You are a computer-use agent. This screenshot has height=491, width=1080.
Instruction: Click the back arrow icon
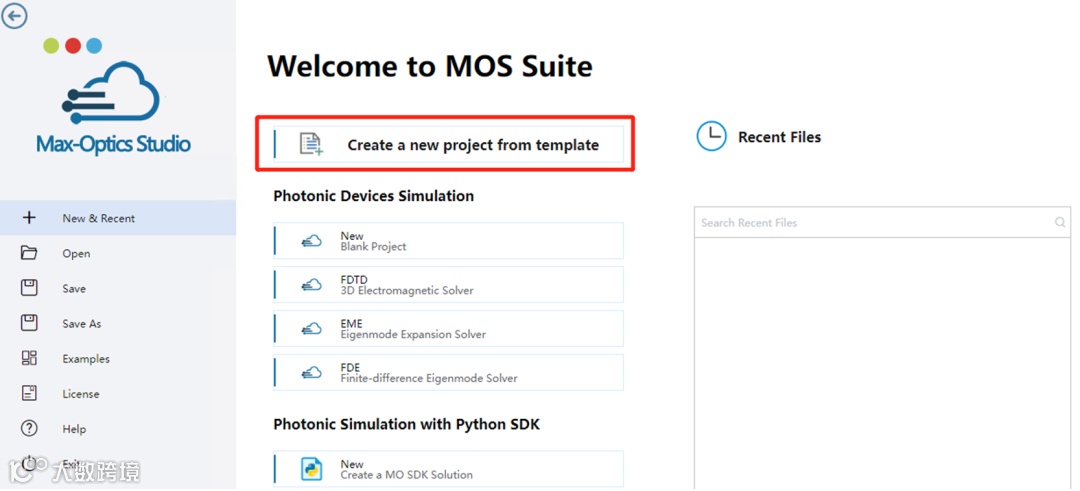pyautogui.click(x=14, y=16)
